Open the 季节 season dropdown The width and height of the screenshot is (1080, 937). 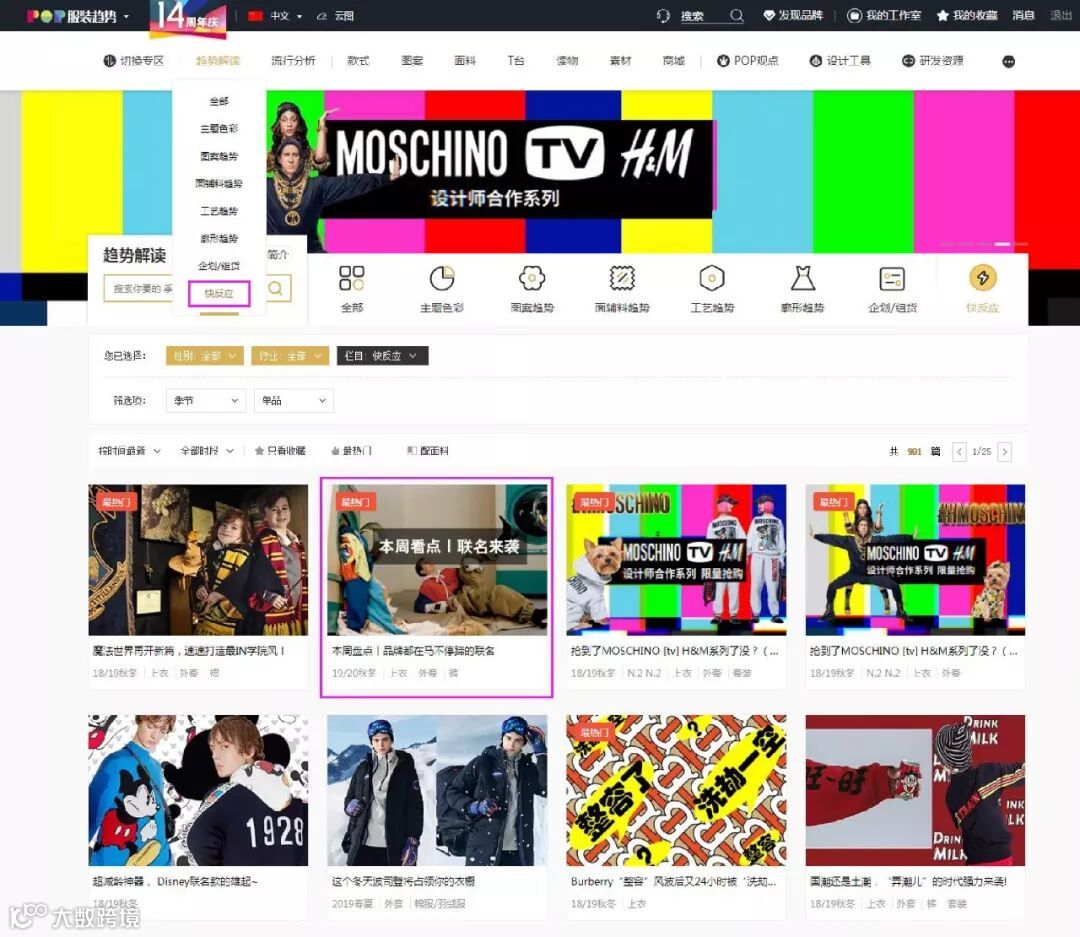206,400
